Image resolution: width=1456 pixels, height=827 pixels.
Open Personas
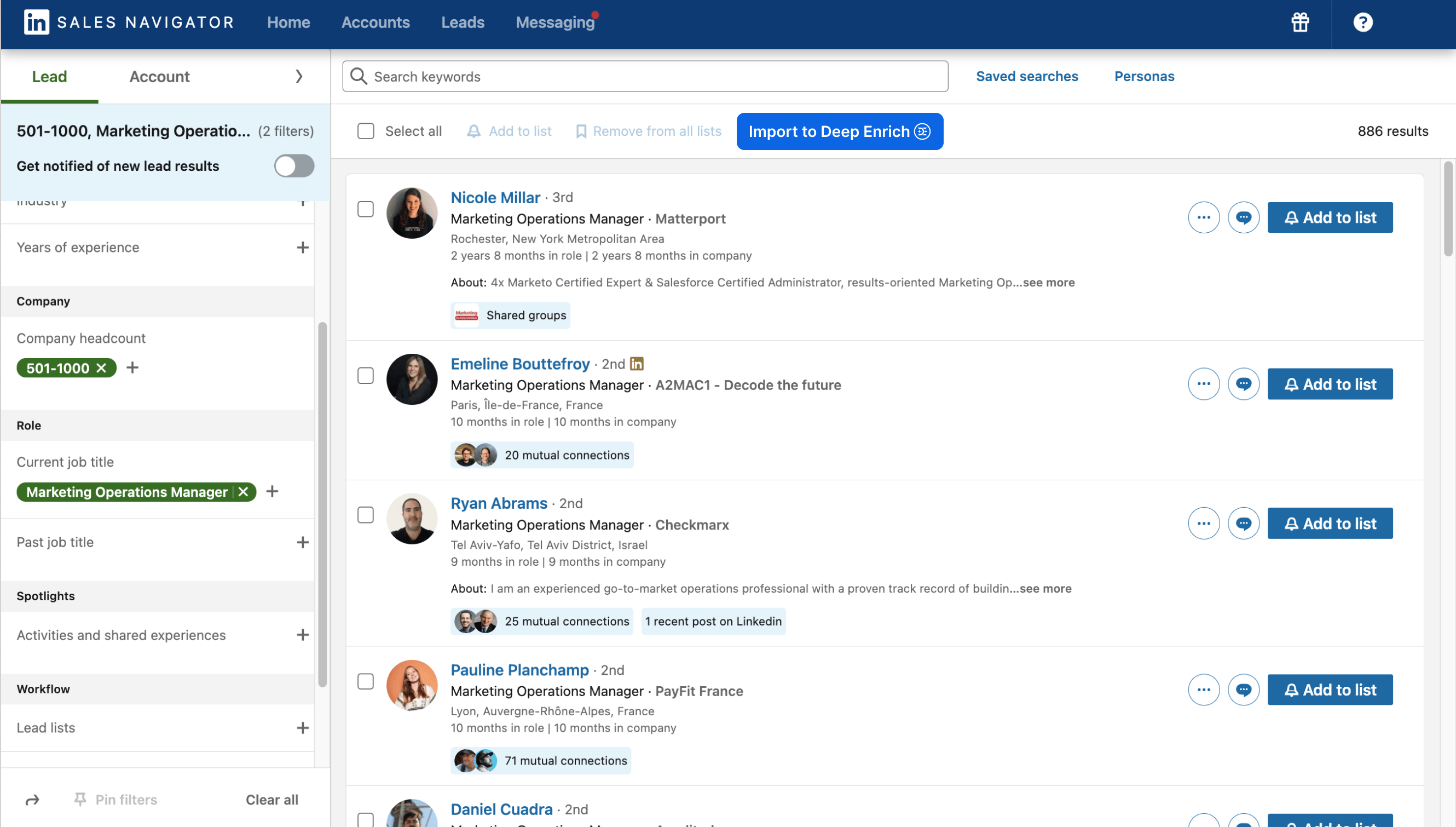(1144, 76)
